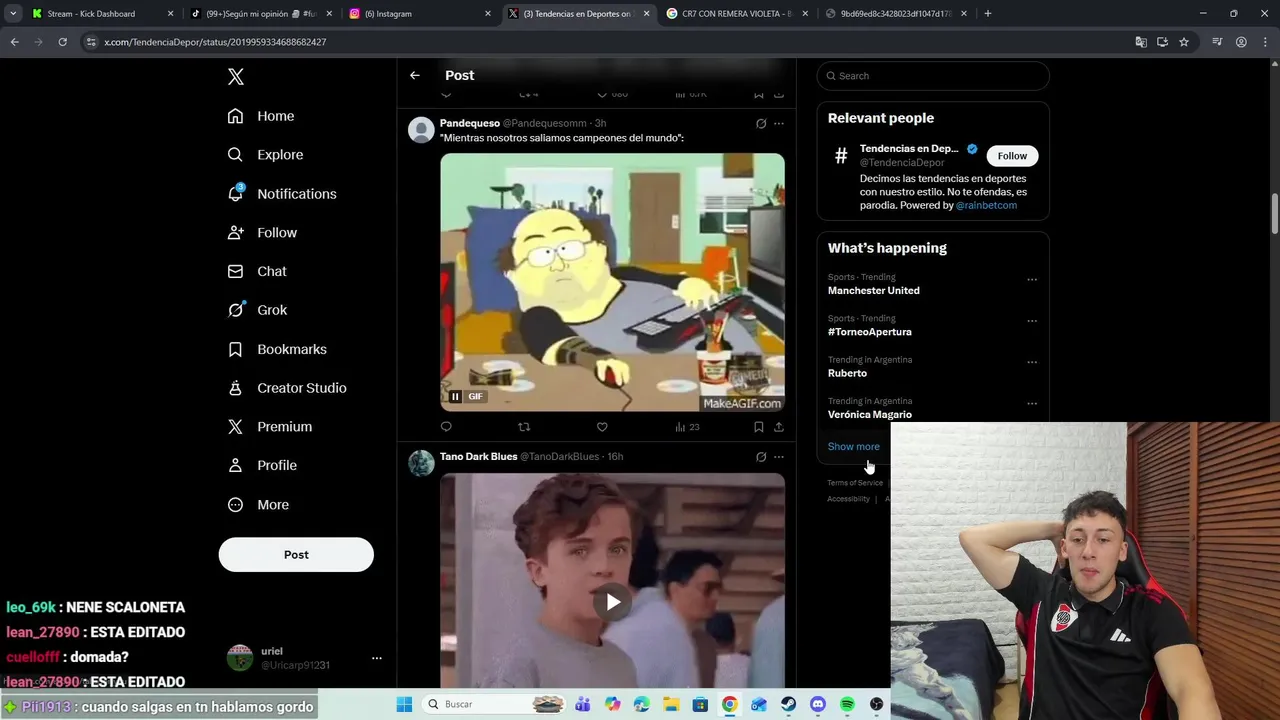This screenshot has height=720, width=1280.
Task: Open Discord from the taskbar
Action: [x=818, y=705]
